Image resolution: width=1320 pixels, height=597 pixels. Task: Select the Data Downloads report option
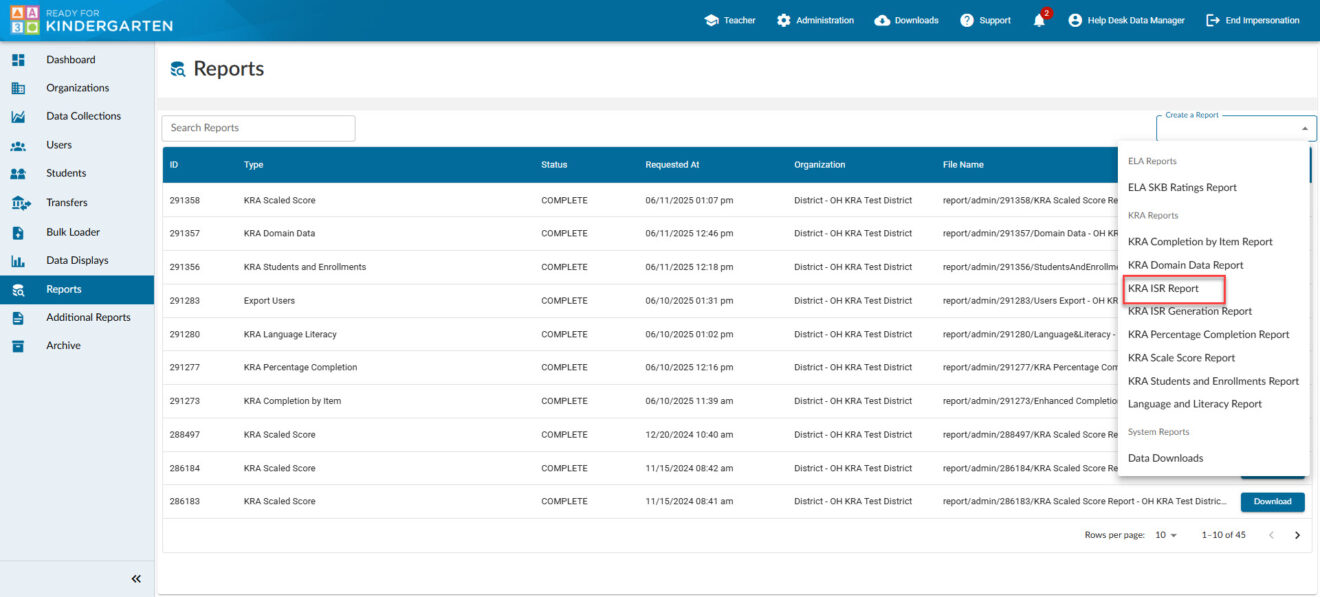click(1165, 458)
